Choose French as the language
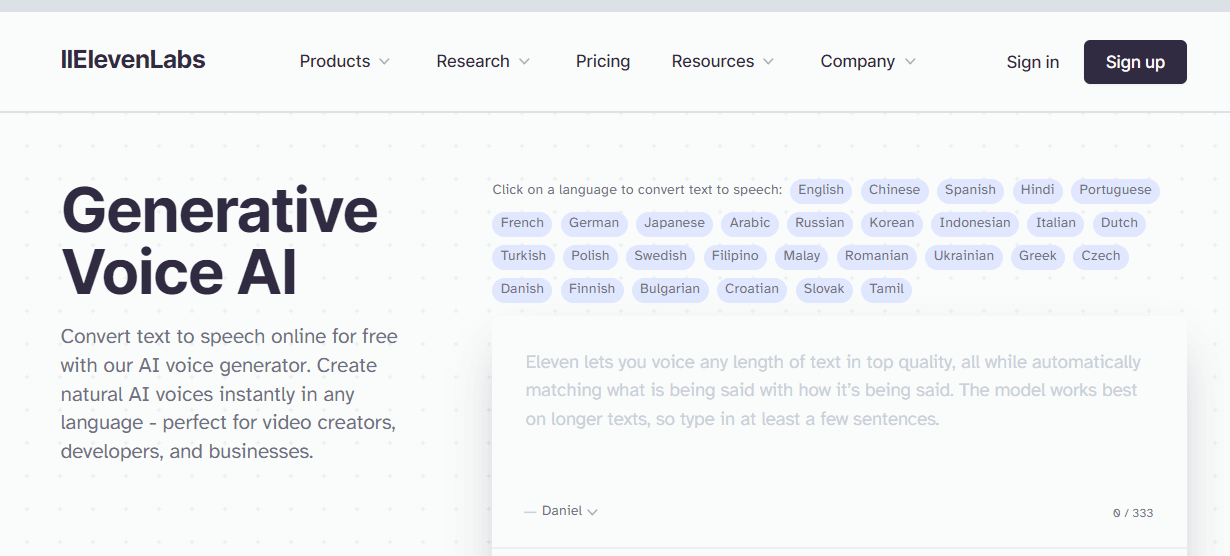The height and width of the screenshot is (556, 1230). point(522,223)
